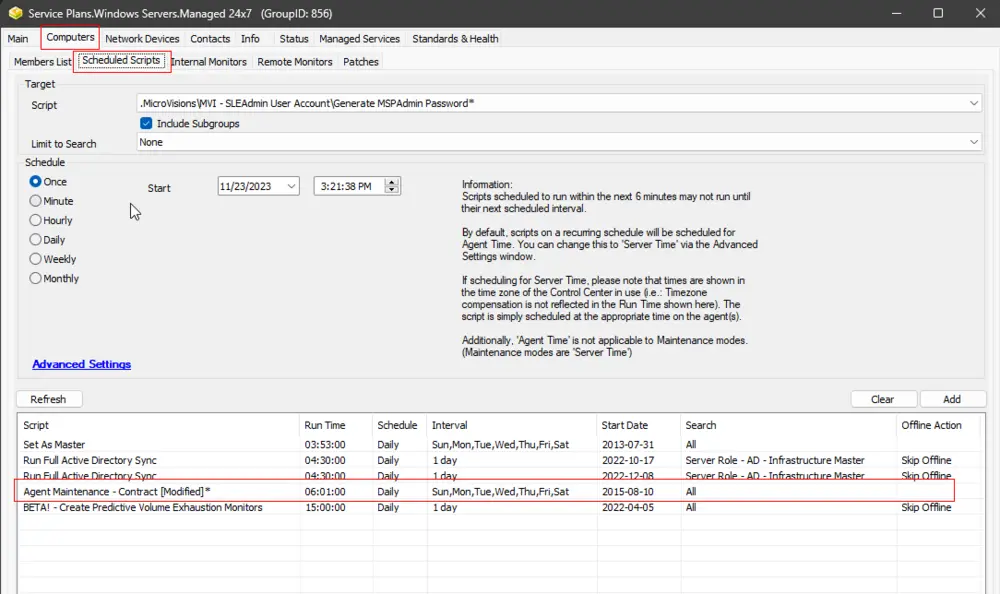The width and height of the screenshot is (1000, 594).
Task: Click the 2013-07-31 start date cell
Action: [628, 445]
